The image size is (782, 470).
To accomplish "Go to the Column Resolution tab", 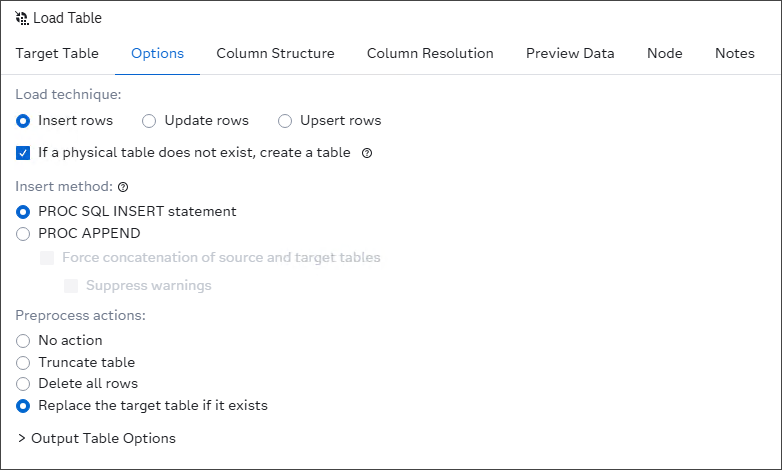I will (x=430, y=53).
